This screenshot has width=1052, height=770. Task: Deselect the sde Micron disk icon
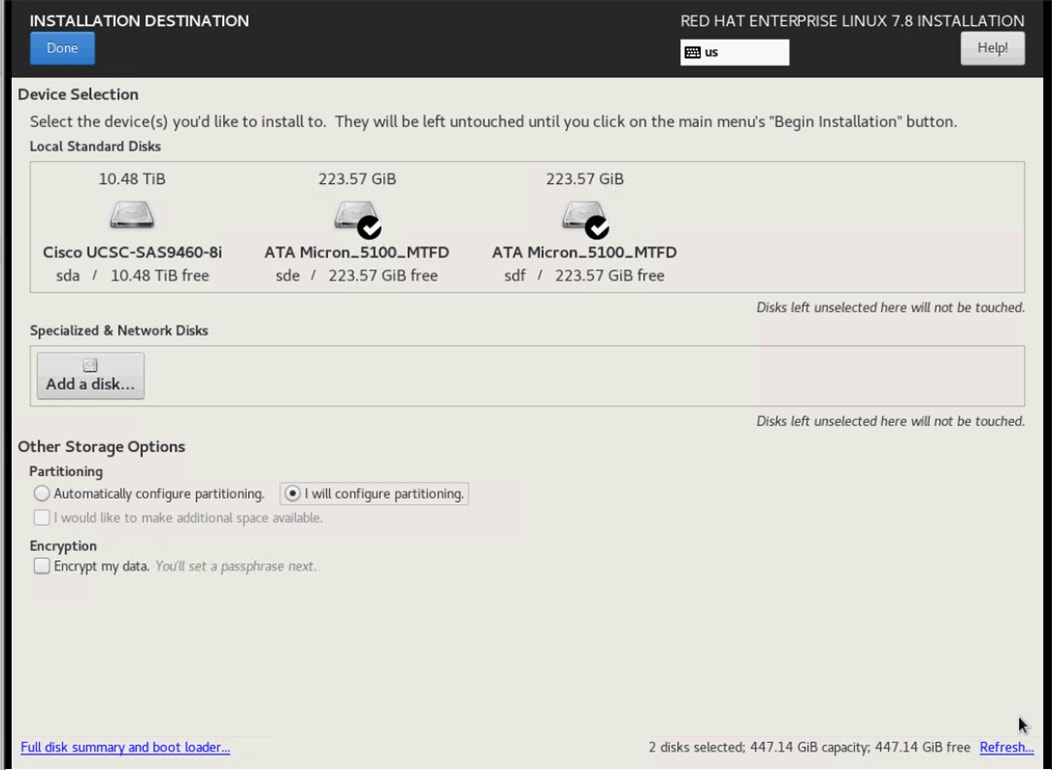[357, 217]
